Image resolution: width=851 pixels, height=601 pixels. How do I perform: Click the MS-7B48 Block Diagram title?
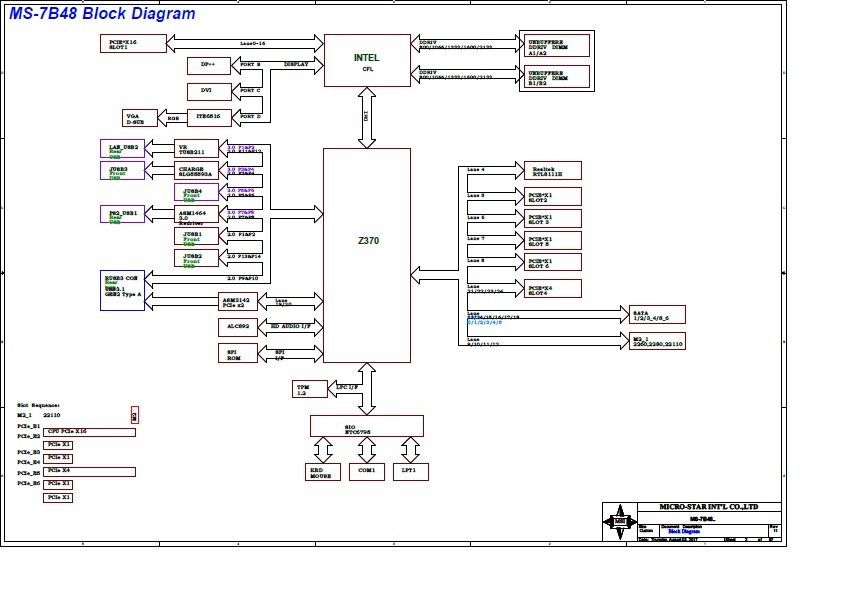(103, 14)
